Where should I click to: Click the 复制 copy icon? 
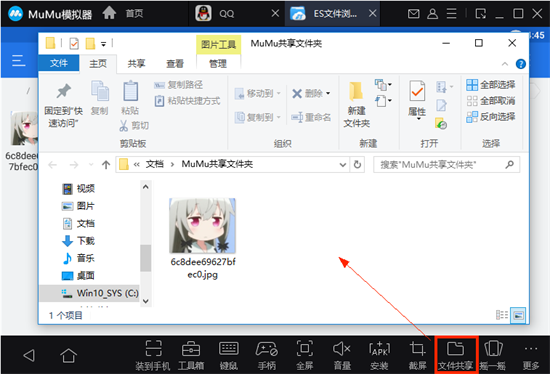pyautogui.click(x=100, y=91)
